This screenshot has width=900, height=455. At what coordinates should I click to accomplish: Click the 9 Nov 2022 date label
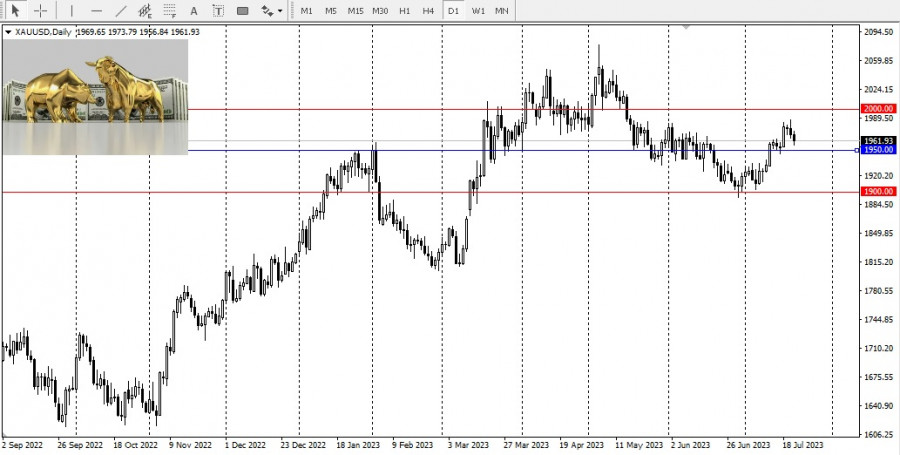190,445
